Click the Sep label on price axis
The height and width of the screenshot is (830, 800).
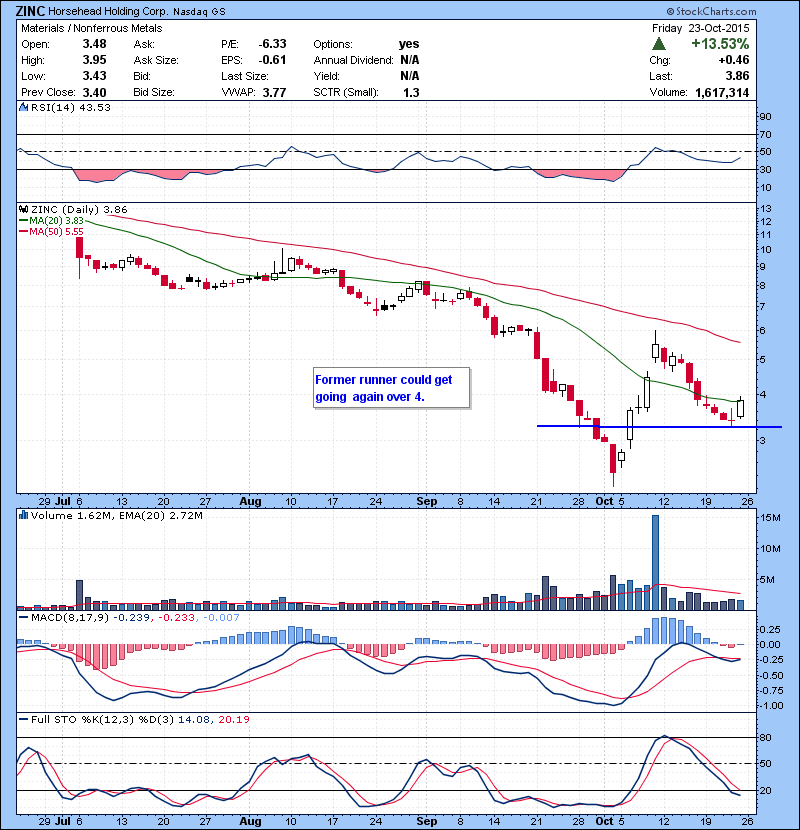(x=427, y=501)
